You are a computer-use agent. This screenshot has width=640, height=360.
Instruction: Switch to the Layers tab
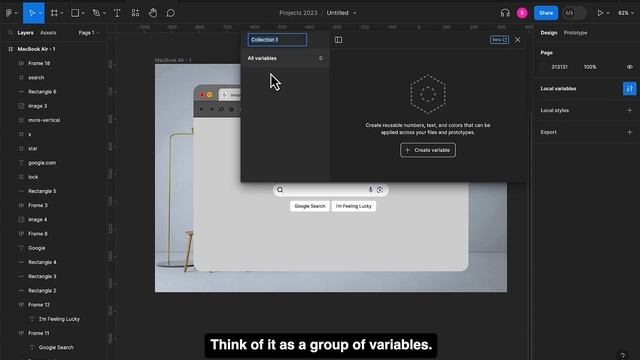point(25,33)
